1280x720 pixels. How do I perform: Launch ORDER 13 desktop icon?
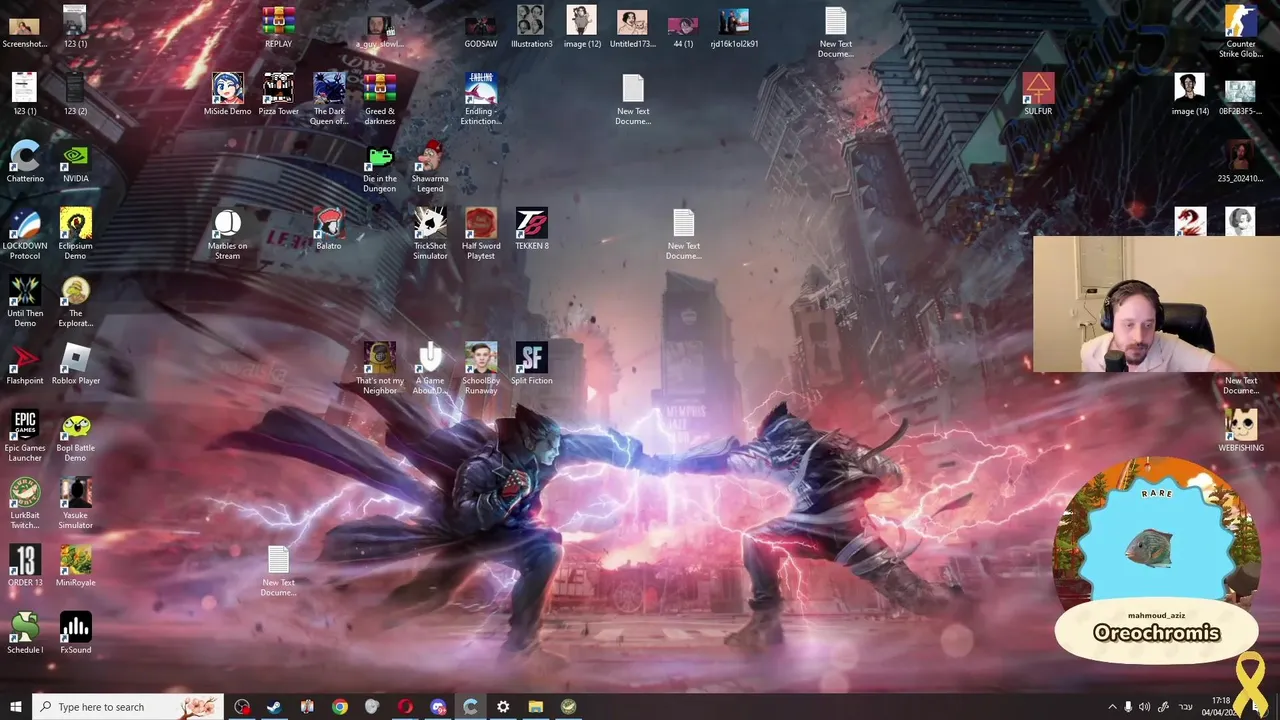pos(25,565)
